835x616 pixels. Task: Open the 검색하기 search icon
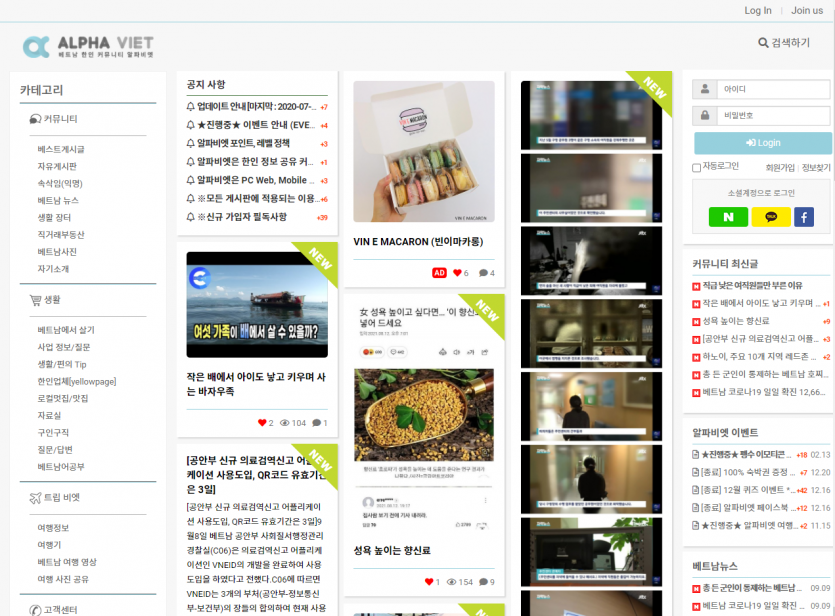pyautogui.click(x=764, y=43)
